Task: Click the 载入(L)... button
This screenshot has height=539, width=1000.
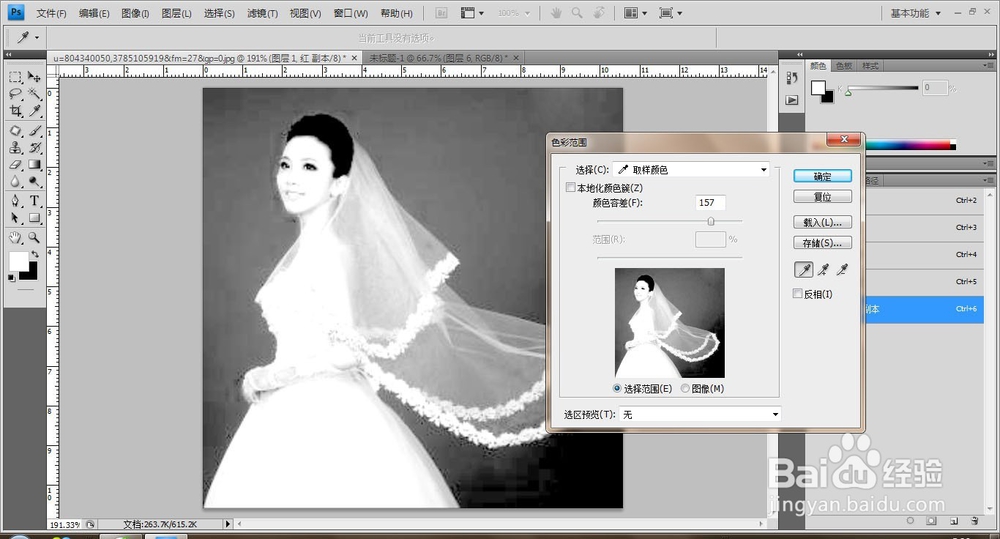Action: [822, 223]
